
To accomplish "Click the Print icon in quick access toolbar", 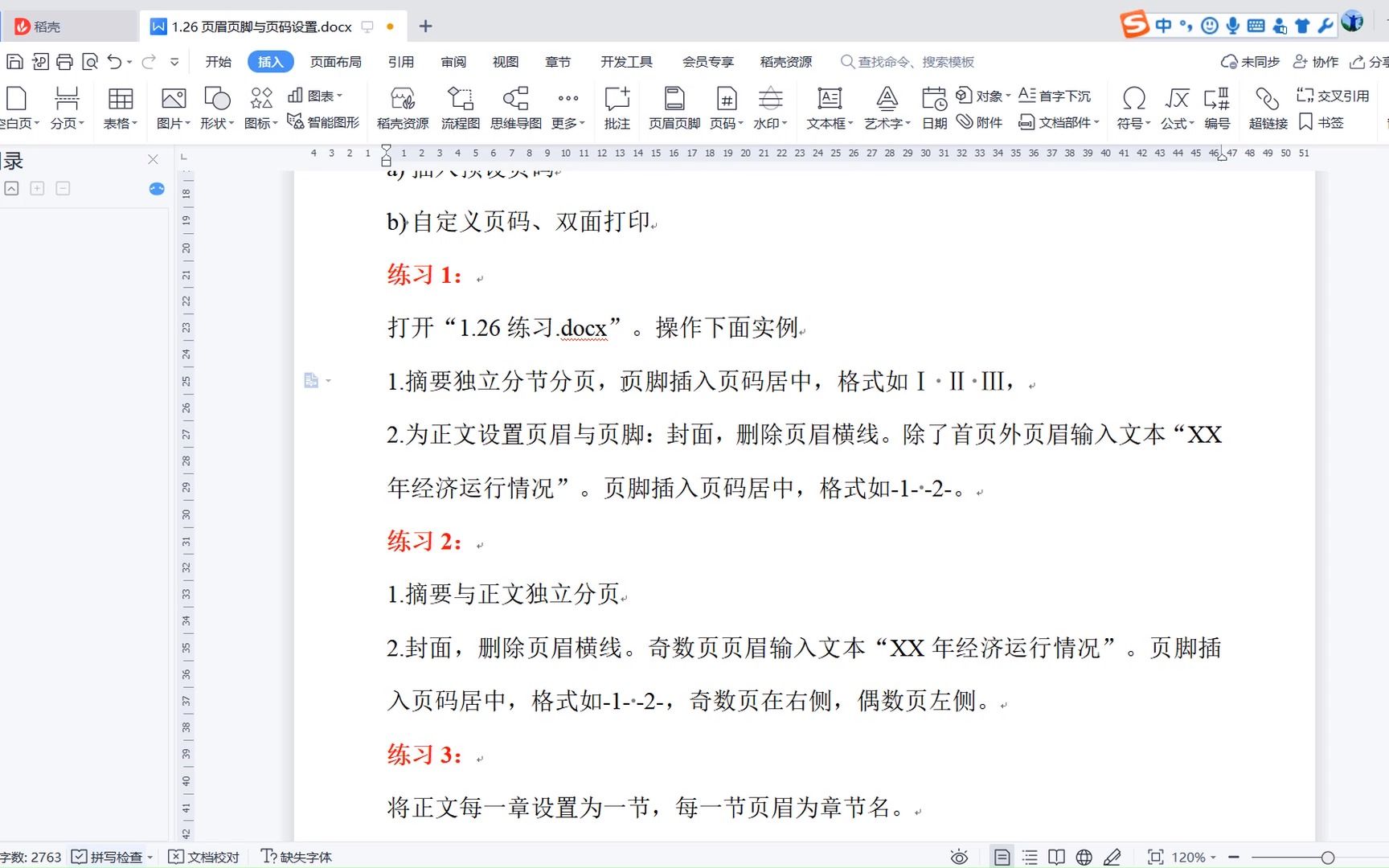I will 64,62.
